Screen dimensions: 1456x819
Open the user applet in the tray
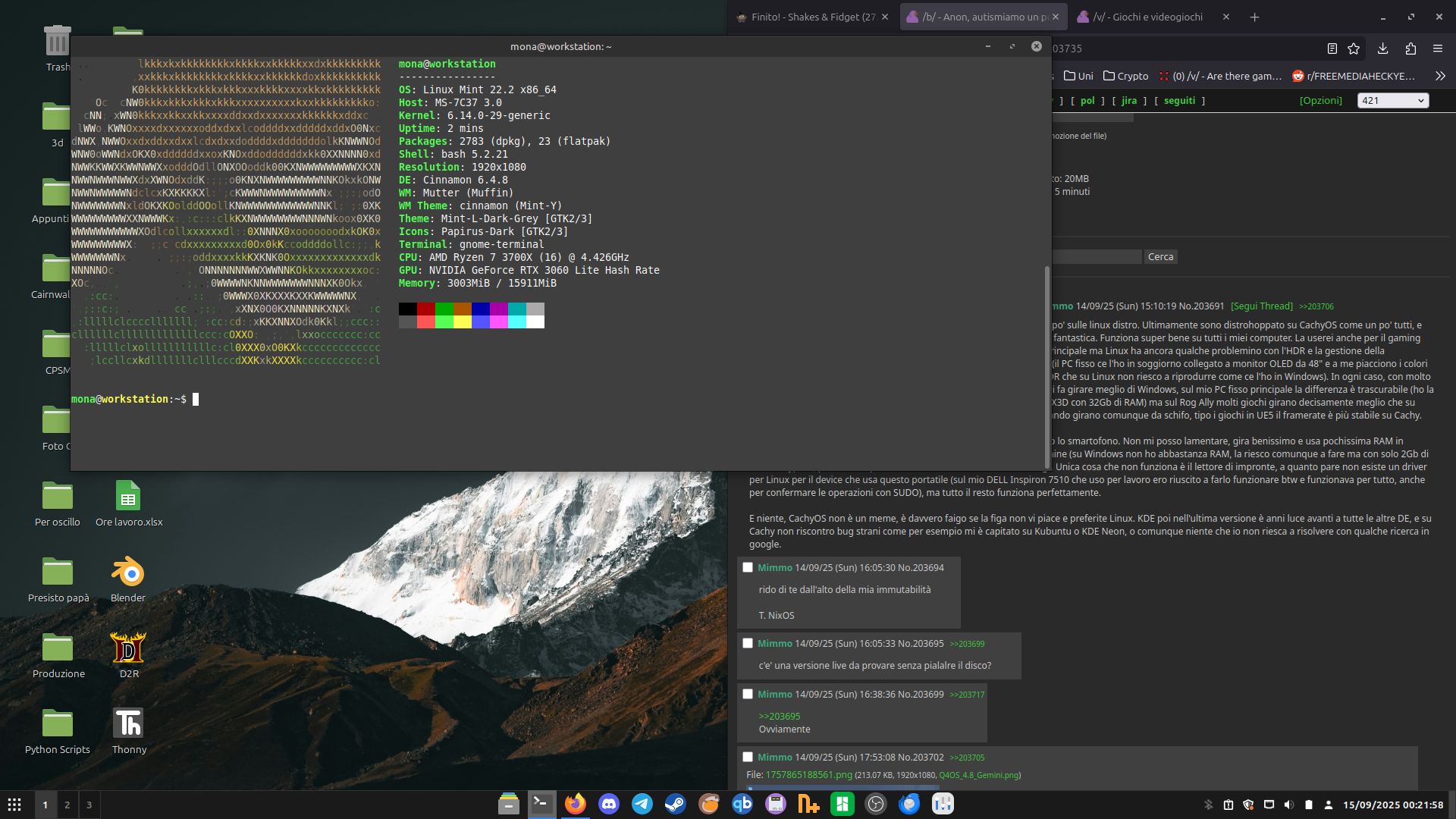(x=1329, y=805)
